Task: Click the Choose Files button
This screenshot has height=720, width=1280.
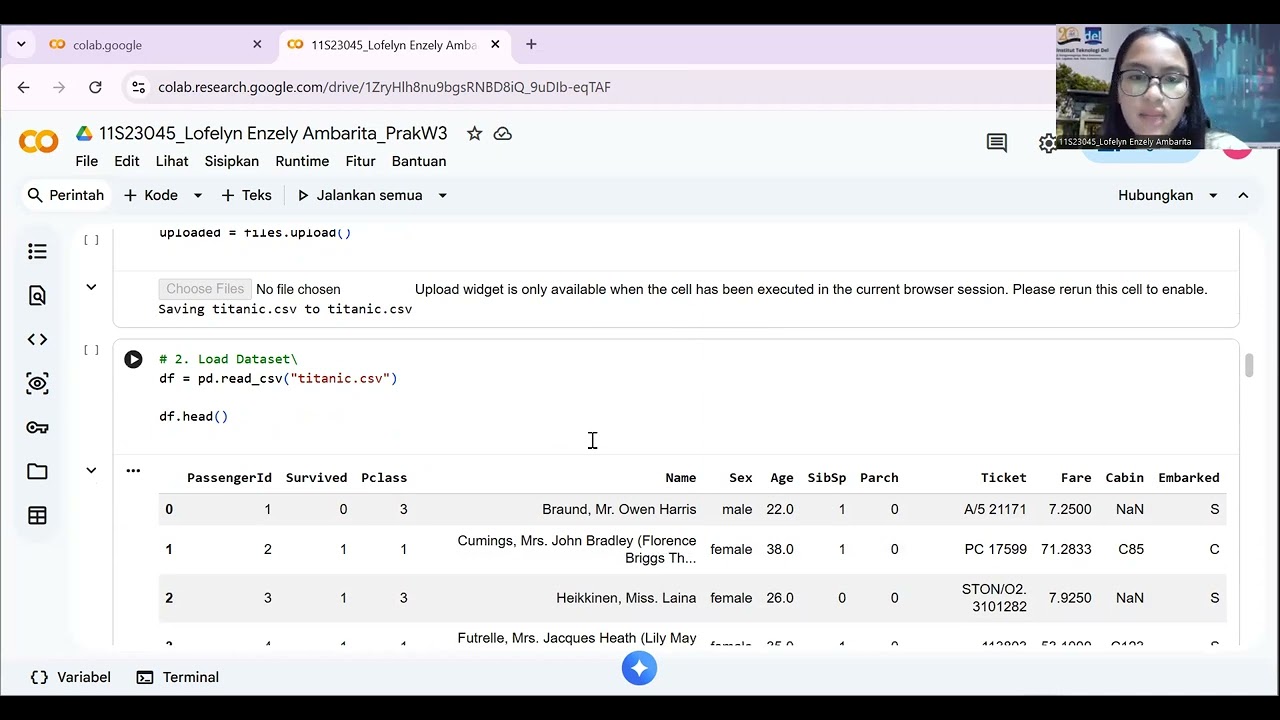Action: coord(205,289)
